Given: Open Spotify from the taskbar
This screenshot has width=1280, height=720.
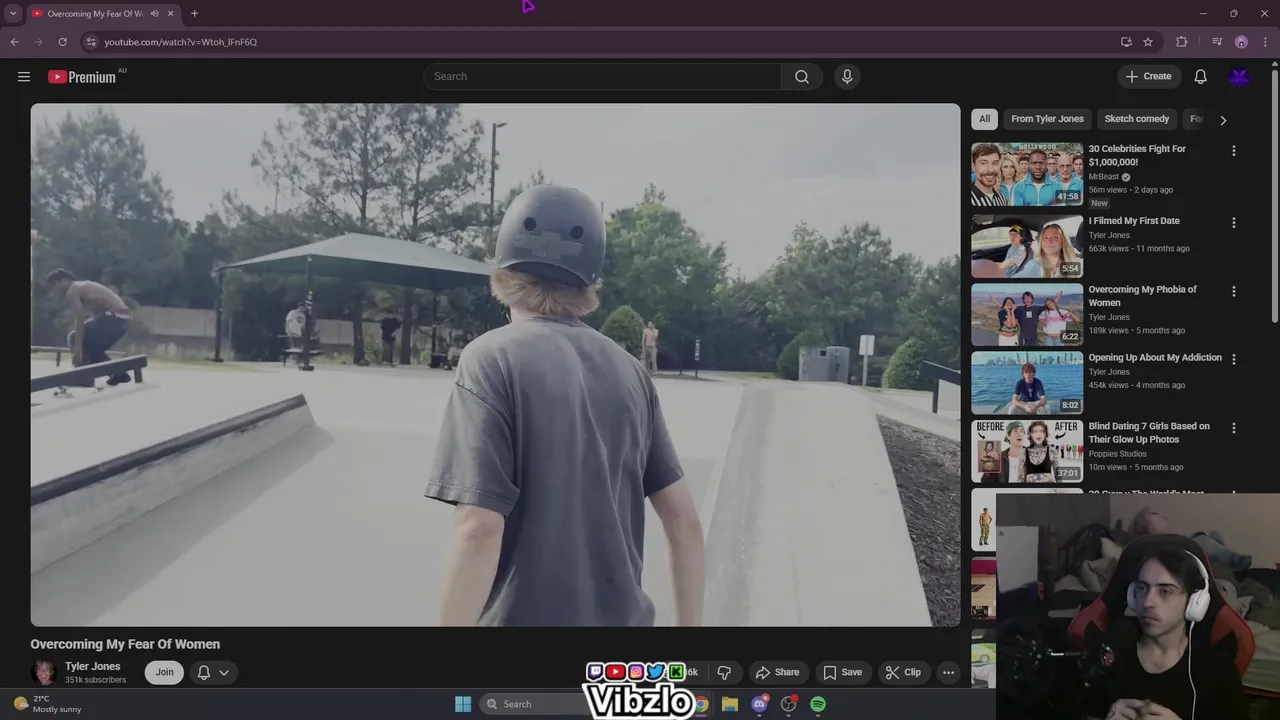Looking at the screenshot, I should 818,704.
